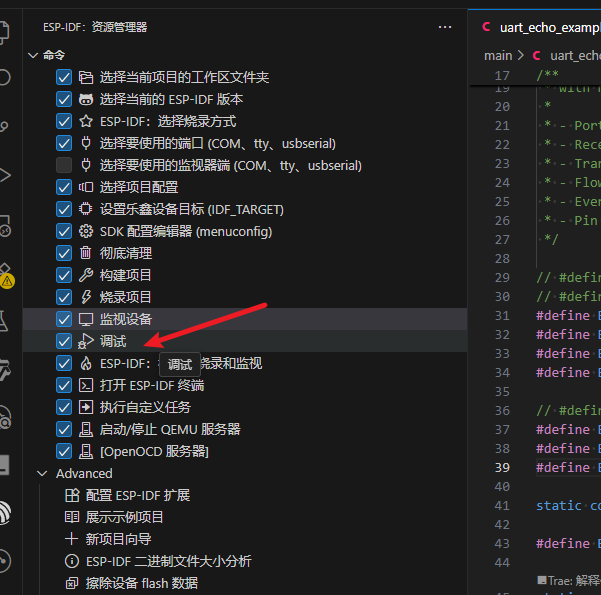Click the gear icon for SDK 配置编辑器
The image size is (601, 595).
pos(86,231)
